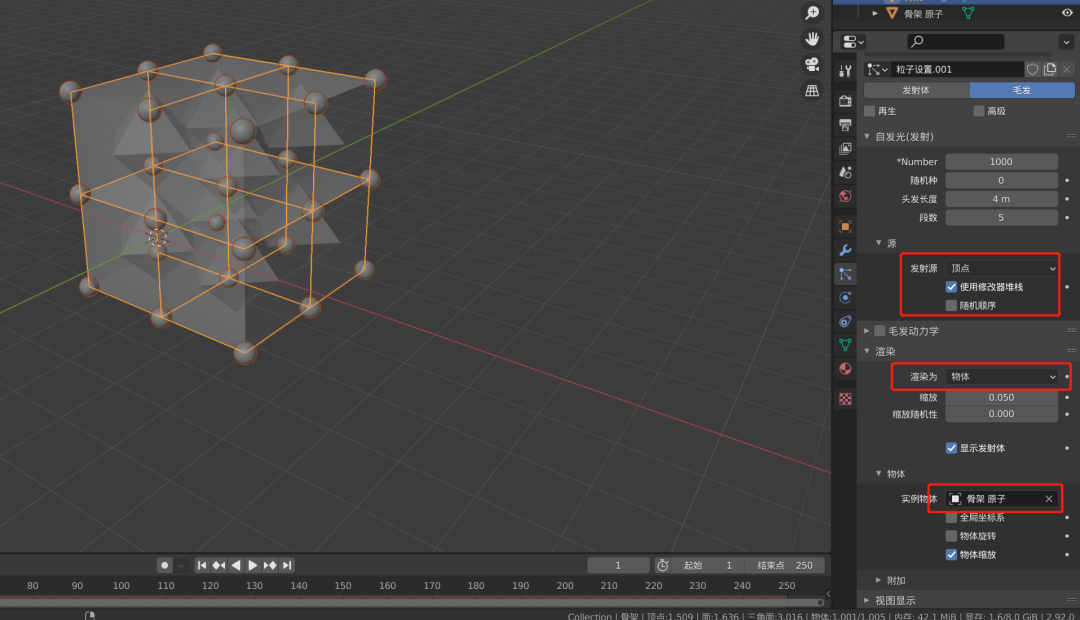Click the pan view hand icon

point(813,39)
